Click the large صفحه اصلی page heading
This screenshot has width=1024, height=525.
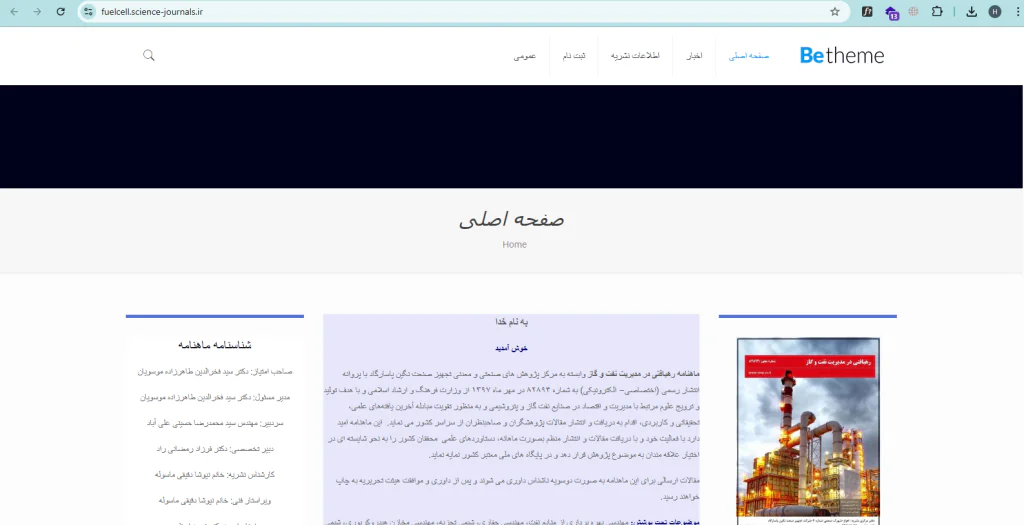511,219
